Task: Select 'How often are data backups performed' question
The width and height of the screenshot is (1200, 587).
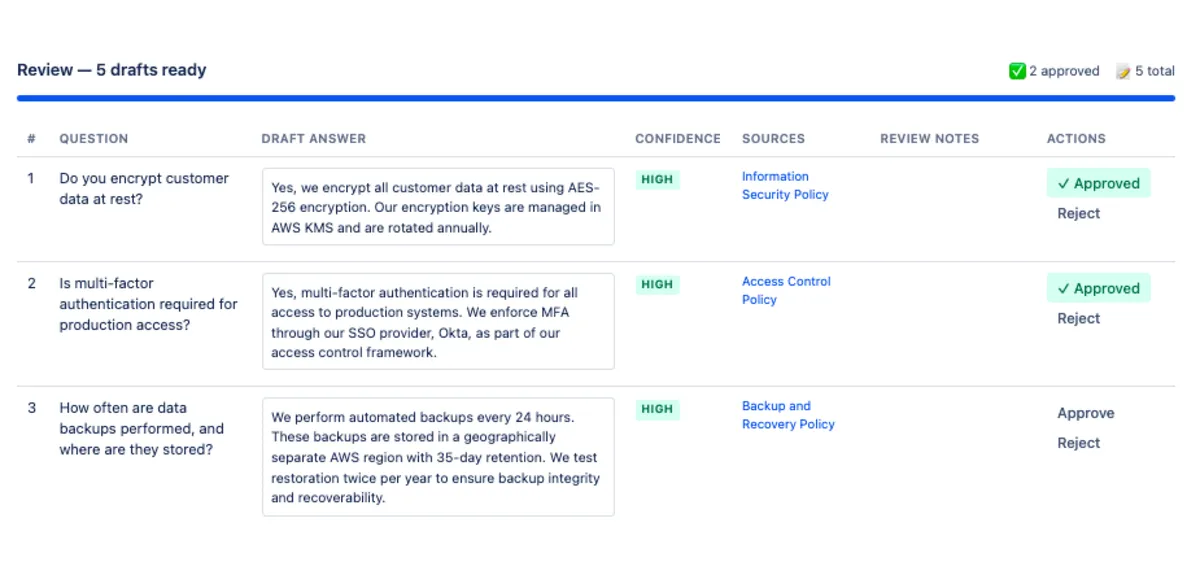Action: [x=141, y=429]
